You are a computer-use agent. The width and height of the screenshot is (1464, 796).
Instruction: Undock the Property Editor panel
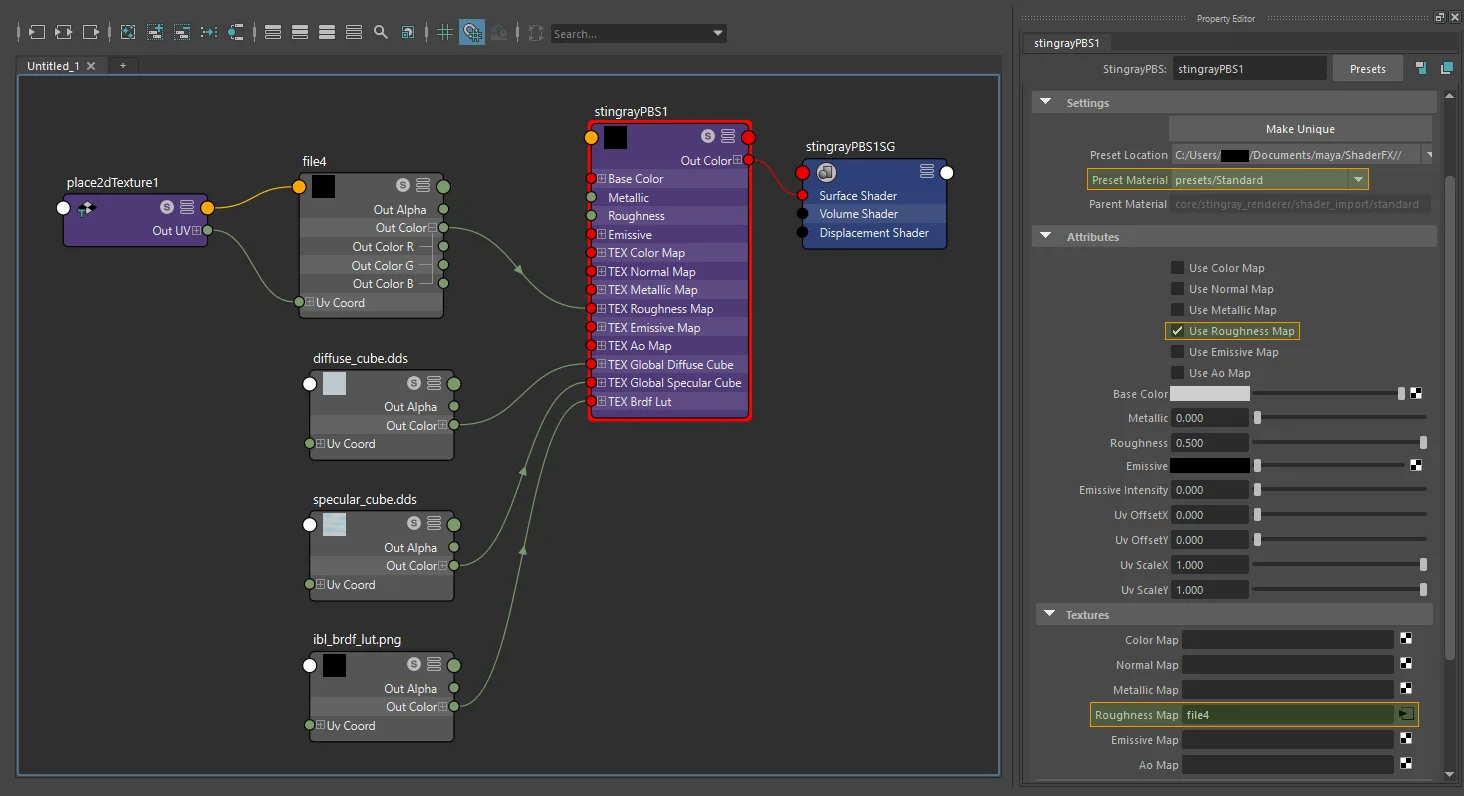(1440, 17)
